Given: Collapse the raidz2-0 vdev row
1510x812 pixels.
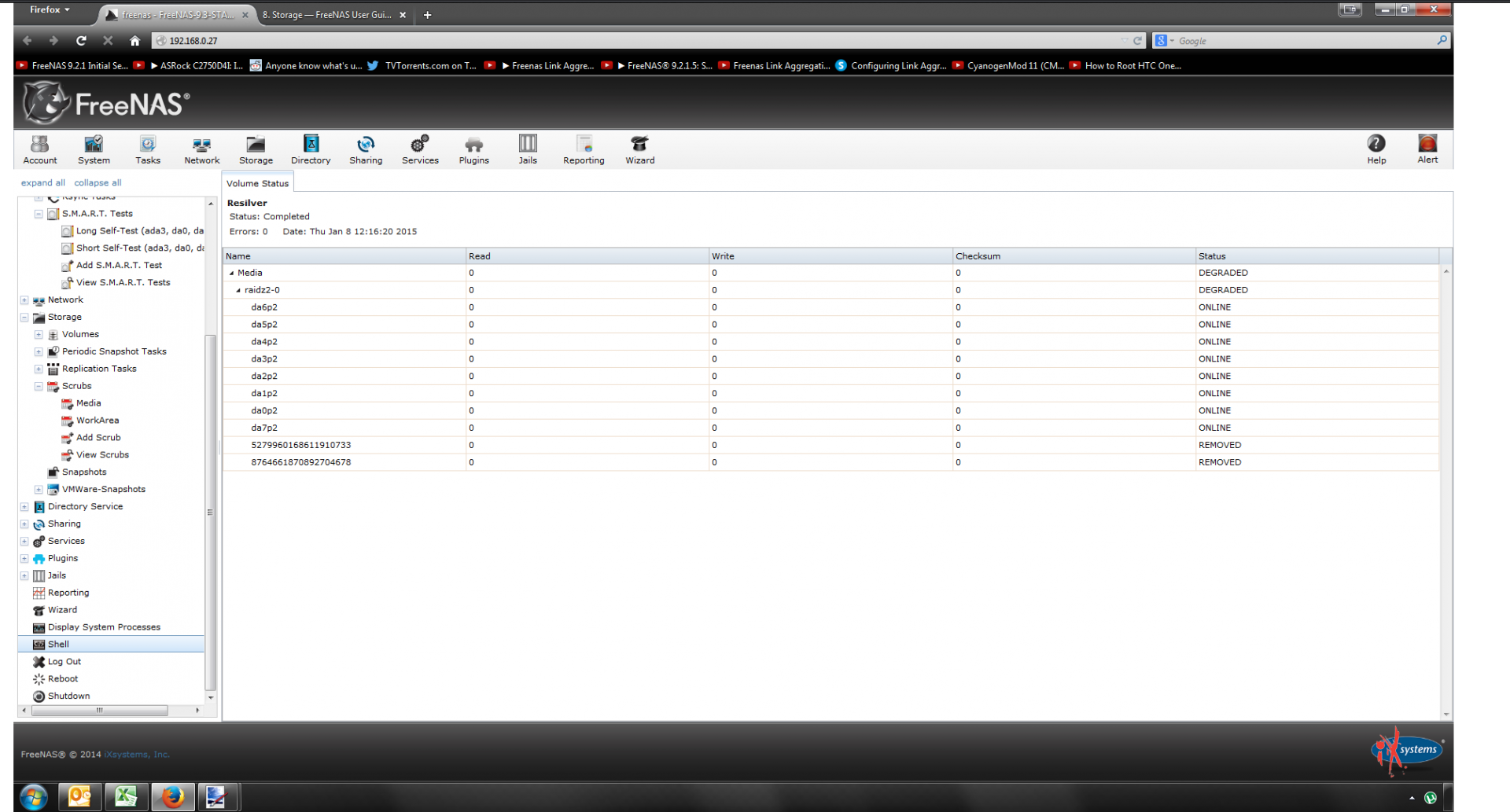Looking at the screenshot, I should click(238, 290).
